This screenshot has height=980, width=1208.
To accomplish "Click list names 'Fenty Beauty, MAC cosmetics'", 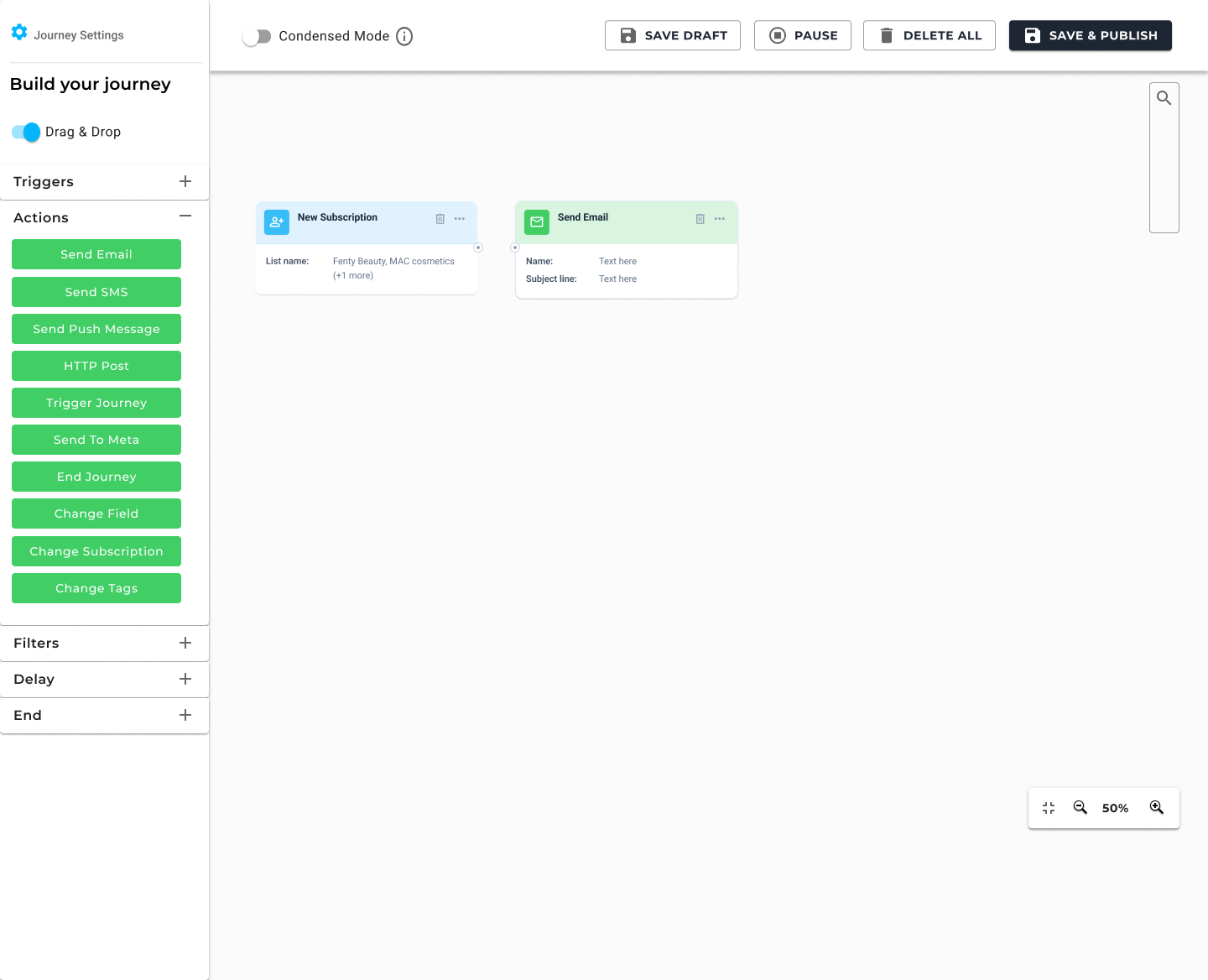I will click(393, 261).
